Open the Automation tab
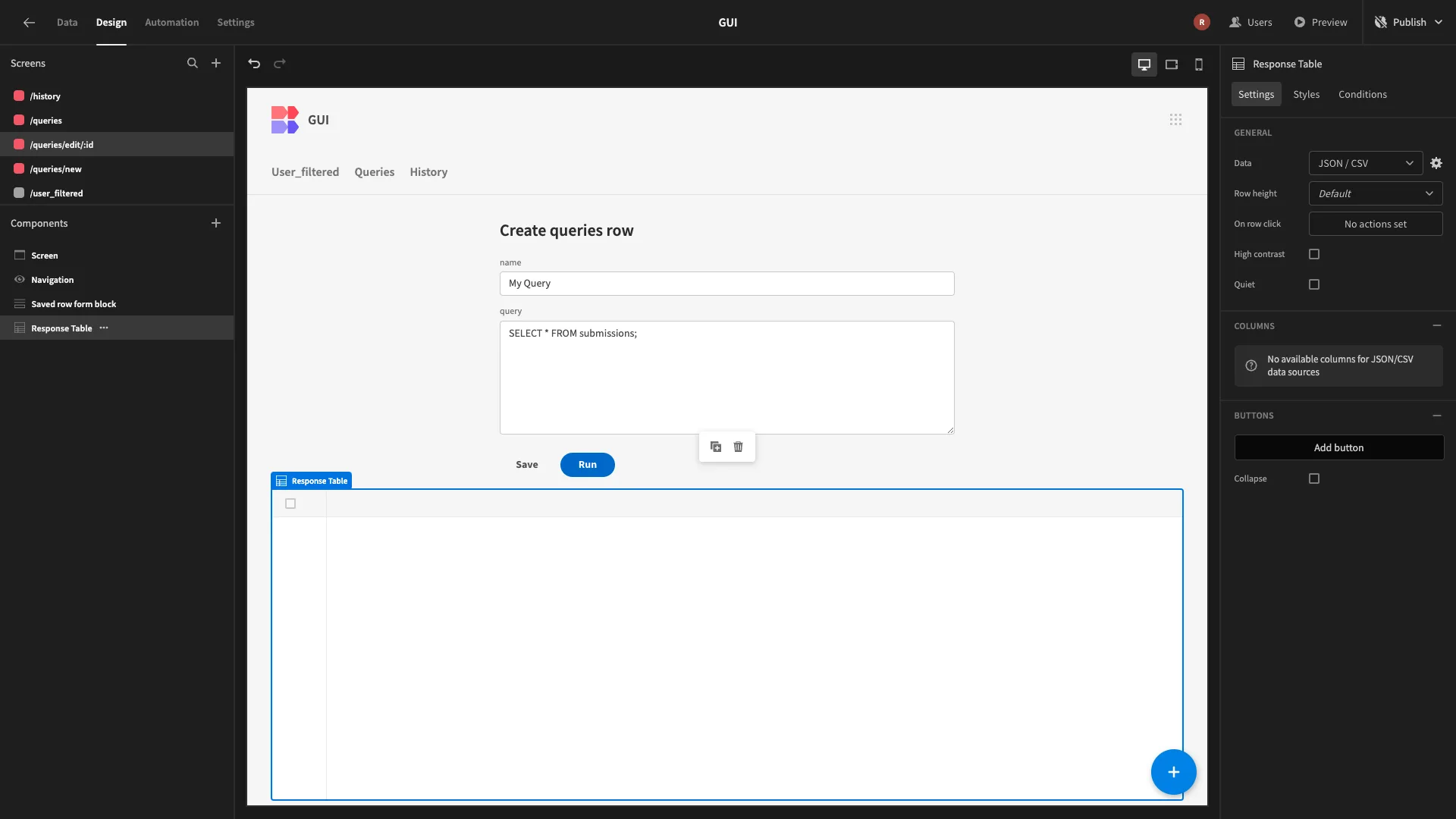This screenshot has width=1456, height=819. 171,22
